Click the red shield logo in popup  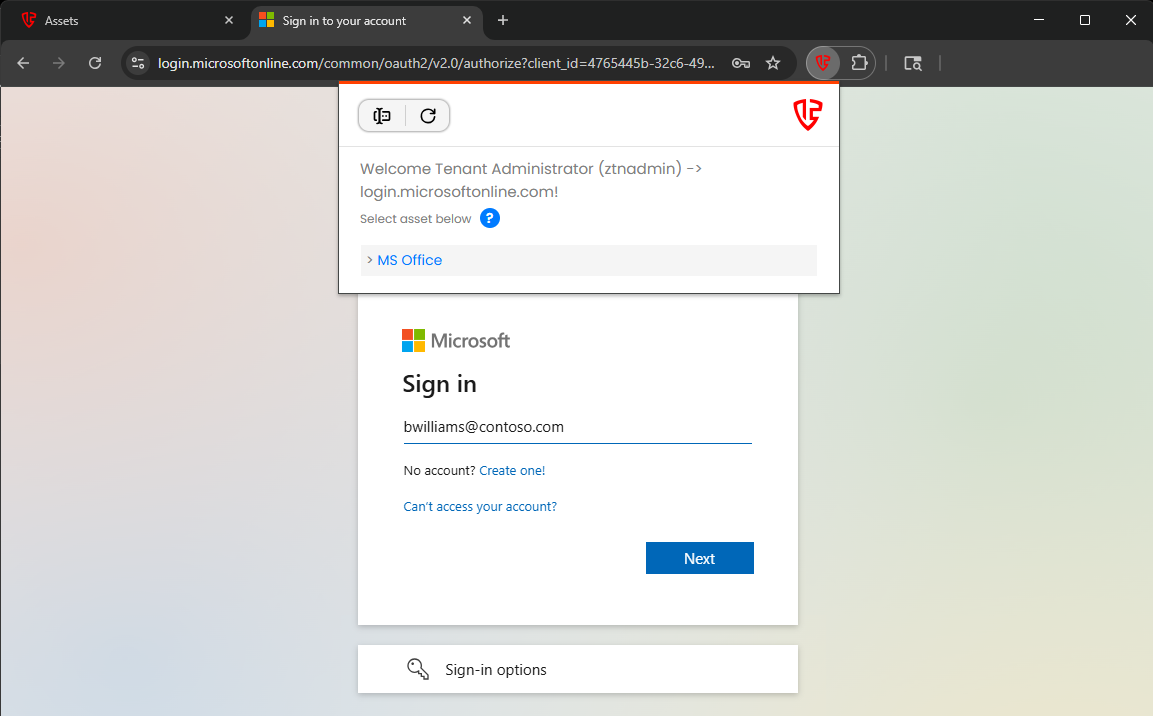(807, 115)
